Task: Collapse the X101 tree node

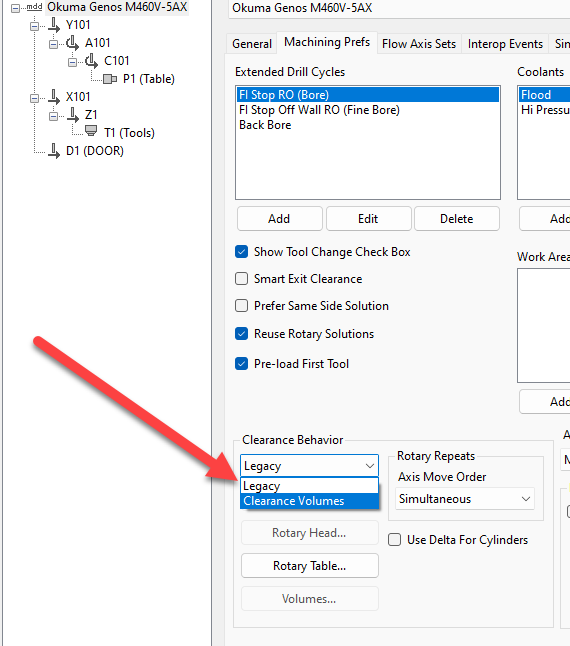Action: pyautogui.click(x=34, y=98)
